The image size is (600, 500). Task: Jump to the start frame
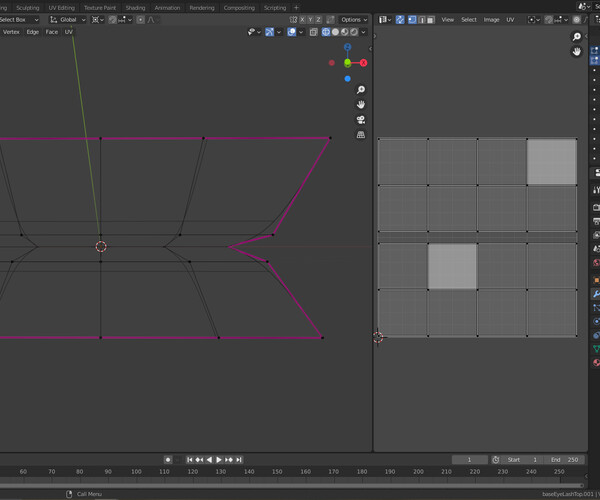pos(190,459)
